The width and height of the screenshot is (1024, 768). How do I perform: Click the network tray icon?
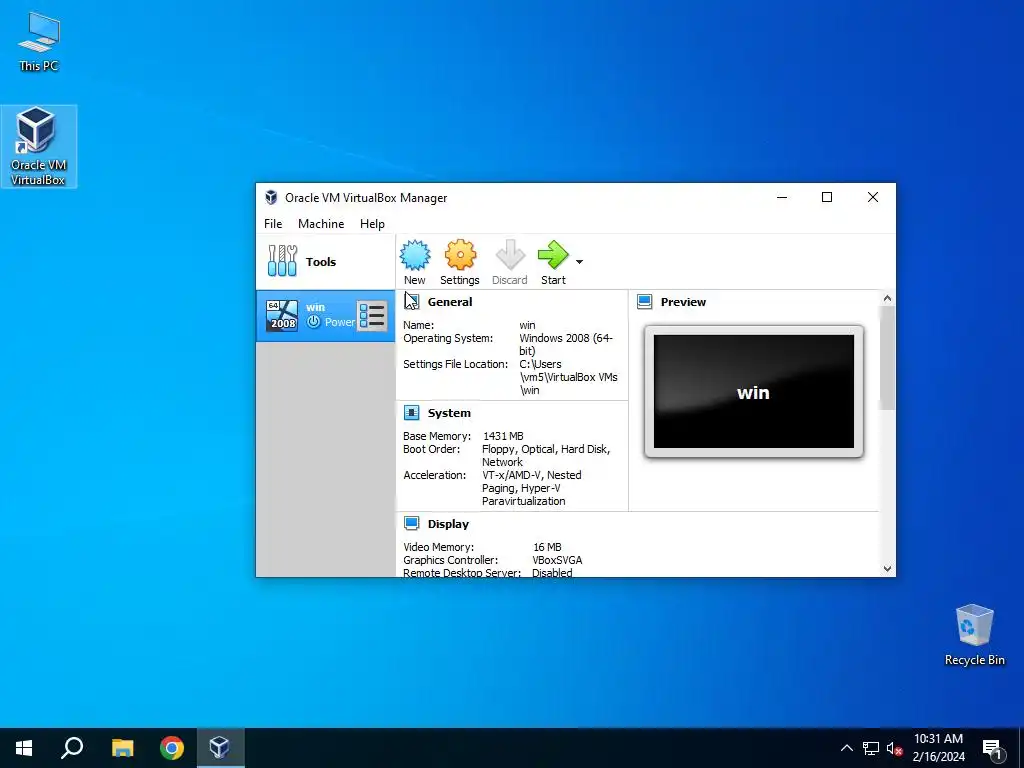pos(871,748)
